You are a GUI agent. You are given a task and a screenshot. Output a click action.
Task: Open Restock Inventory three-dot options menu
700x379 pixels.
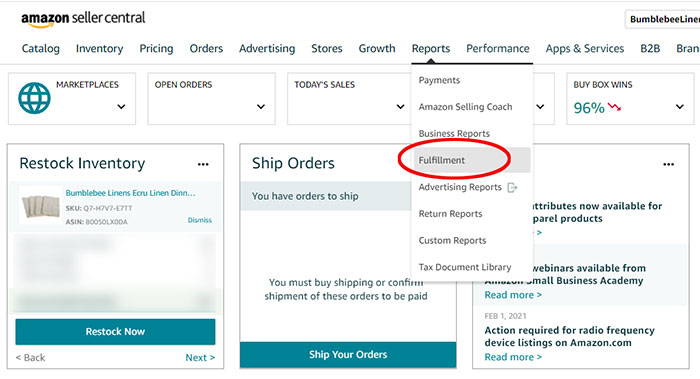click(x=203, y=164)
